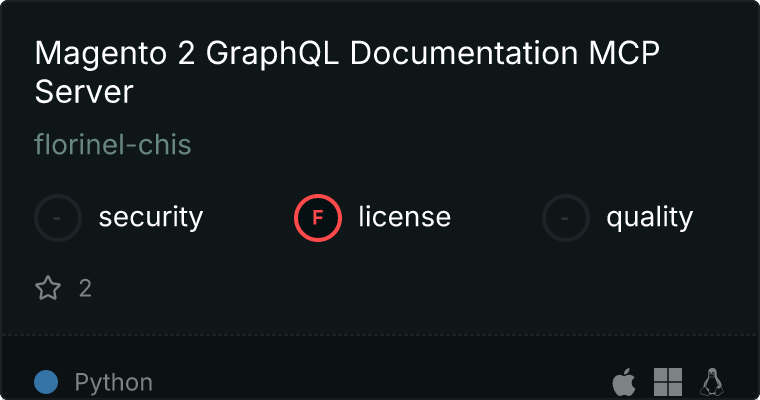This screenshot has height=400, width=760.
Task: Click the security score circle icon
Action: click(x=58, y=217)
